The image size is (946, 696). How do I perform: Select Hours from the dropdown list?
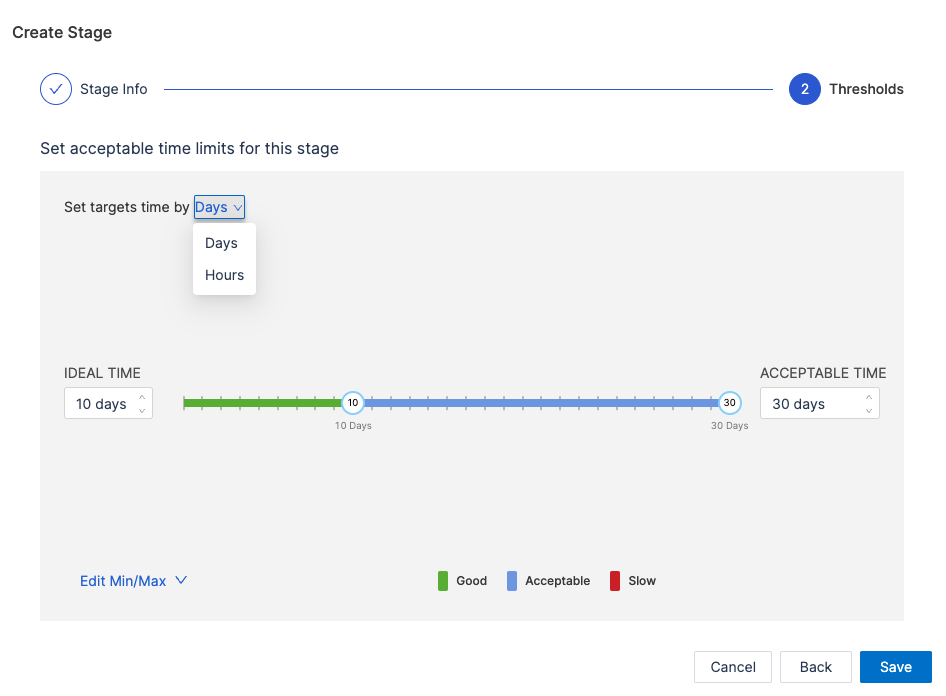click(x=224, y=275)
